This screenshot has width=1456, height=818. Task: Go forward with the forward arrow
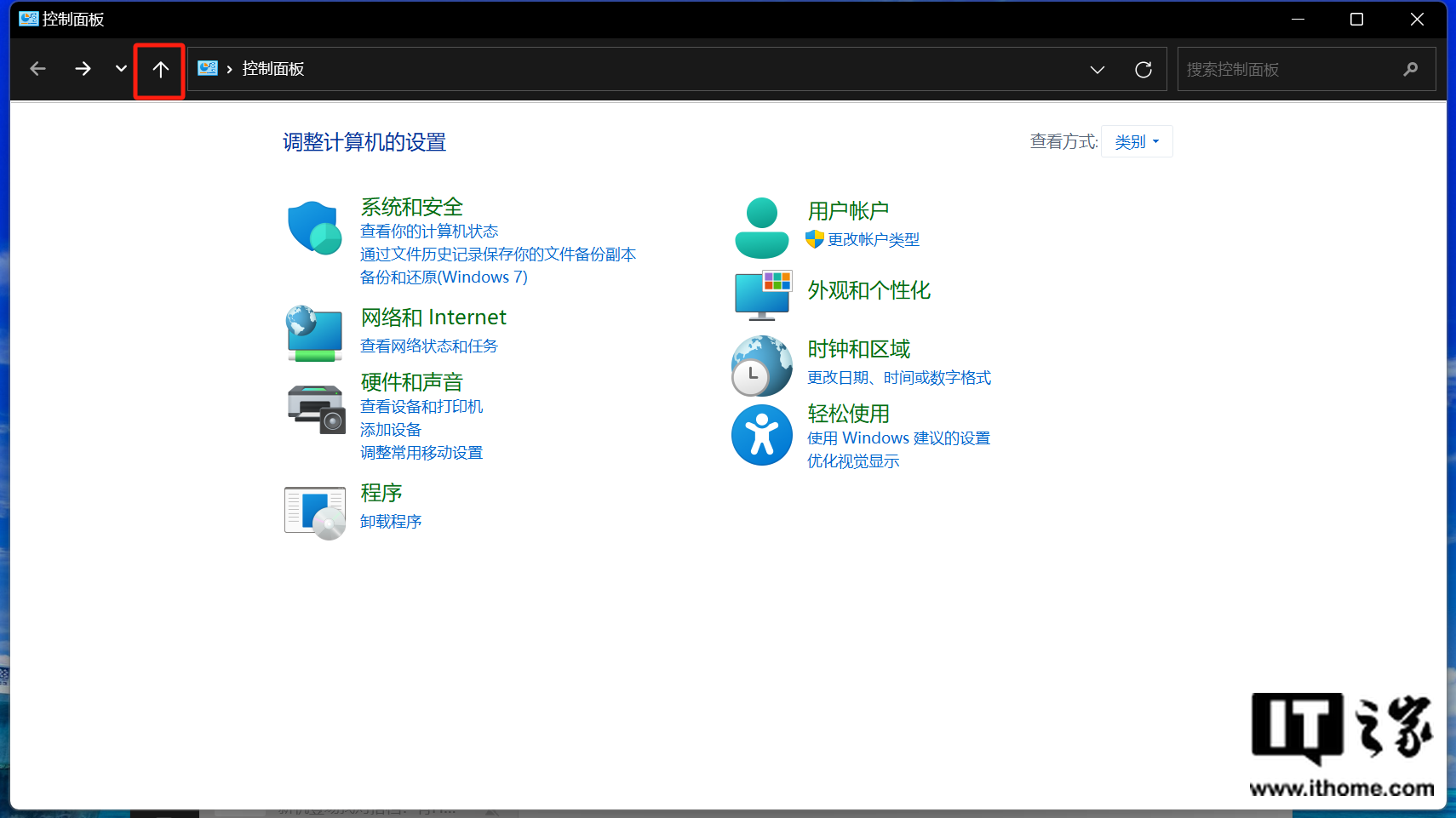[83, 69]
